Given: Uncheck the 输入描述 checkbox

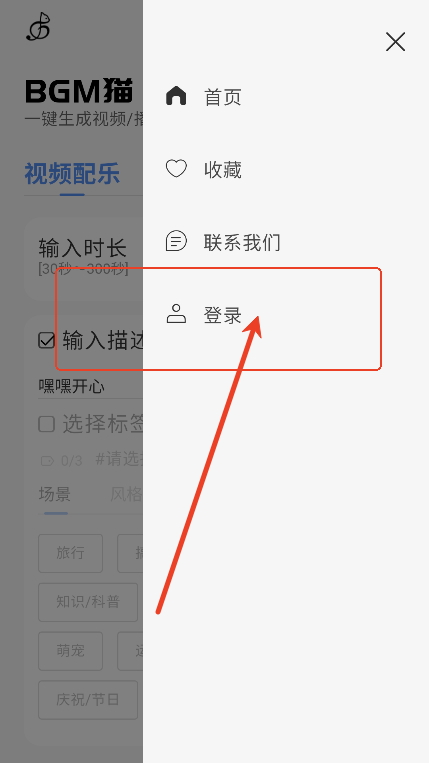Looking at the screenshot, I should tap(47, 341).
